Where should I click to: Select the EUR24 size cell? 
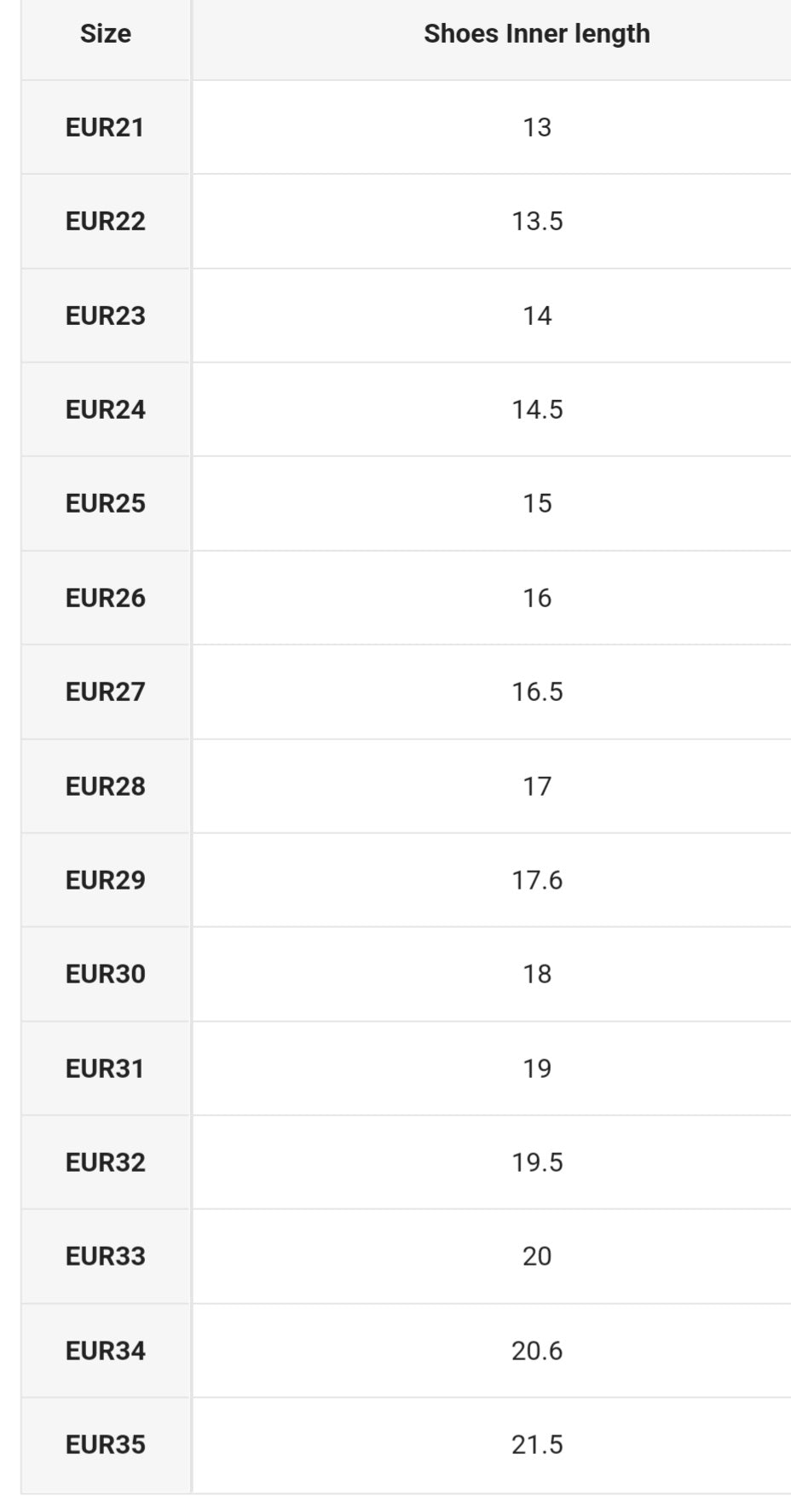(x=106, y=410)
